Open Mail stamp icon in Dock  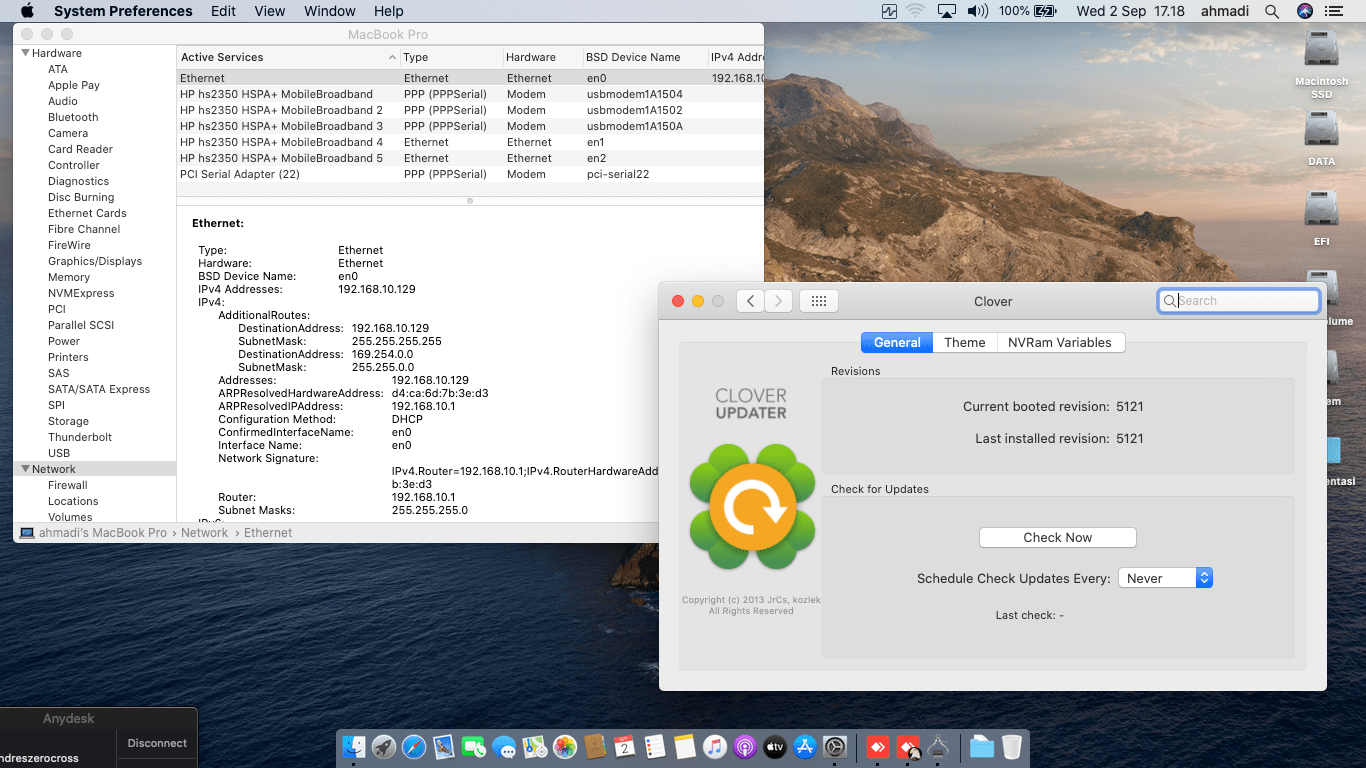(444, 746)
